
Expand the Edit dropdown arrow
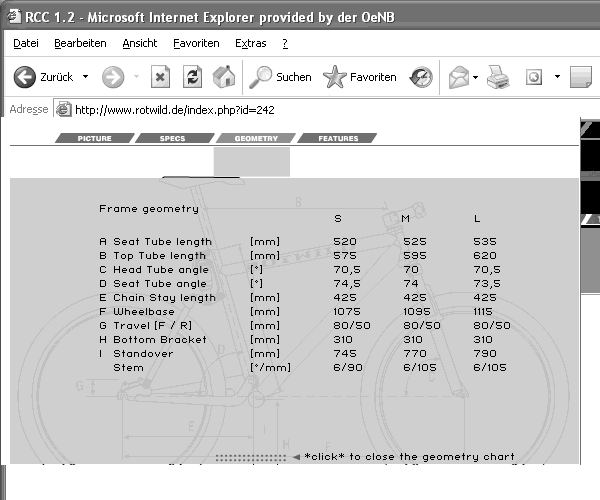coord(558,77)
